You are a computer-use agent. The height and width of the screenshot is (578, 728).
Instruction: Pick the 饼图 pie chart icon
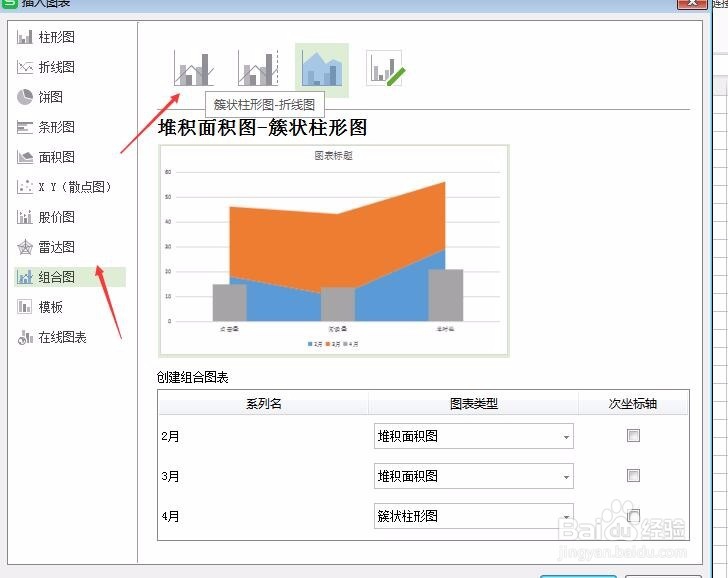coord(25,97)
